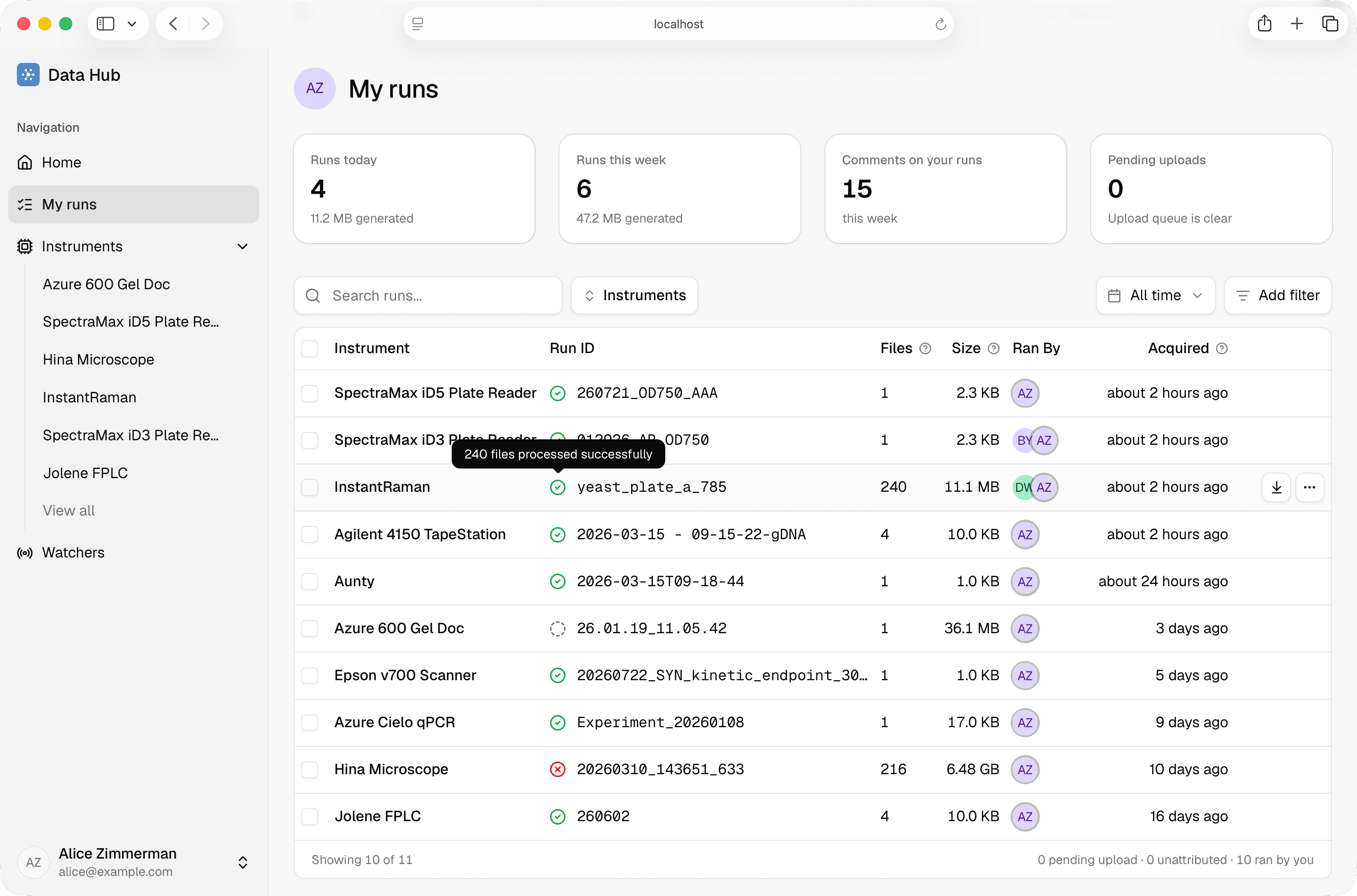
Task: Go back with the browser back arrow
Action: [x=174, y=23]
